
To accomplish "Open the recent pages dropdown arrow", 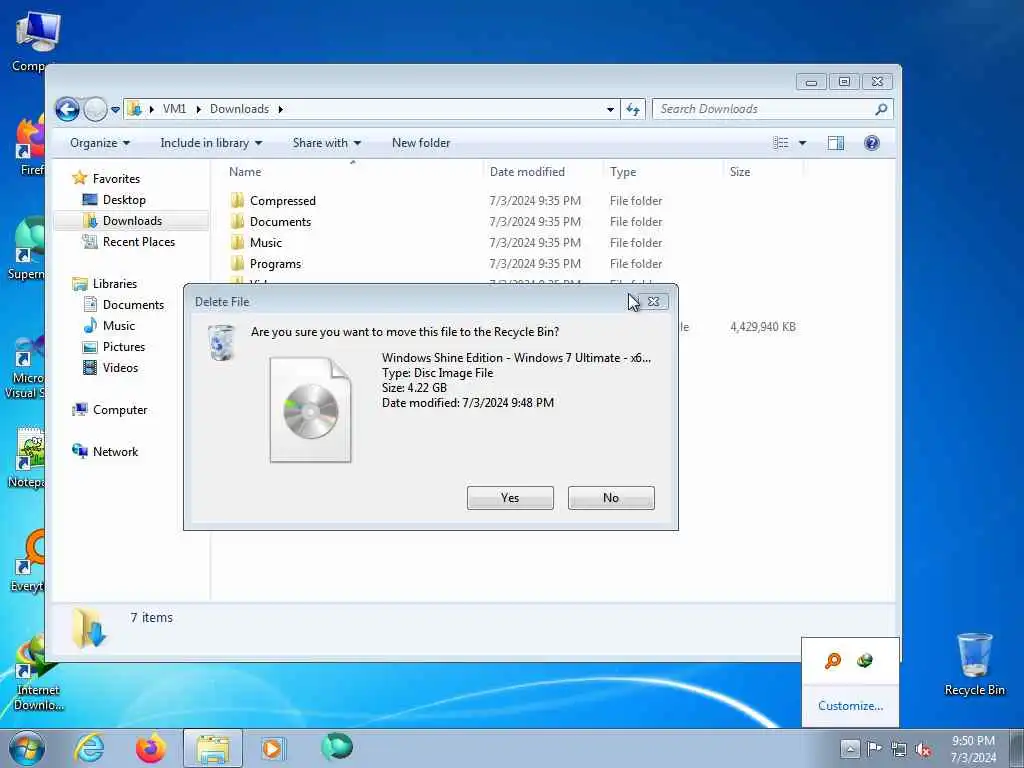I will coord(116,110).
